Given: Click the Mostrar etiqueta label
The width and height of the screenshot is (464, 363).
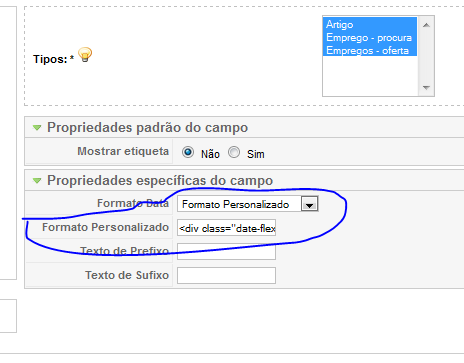Looking at the screenshot, I should [x=123, y=151].
